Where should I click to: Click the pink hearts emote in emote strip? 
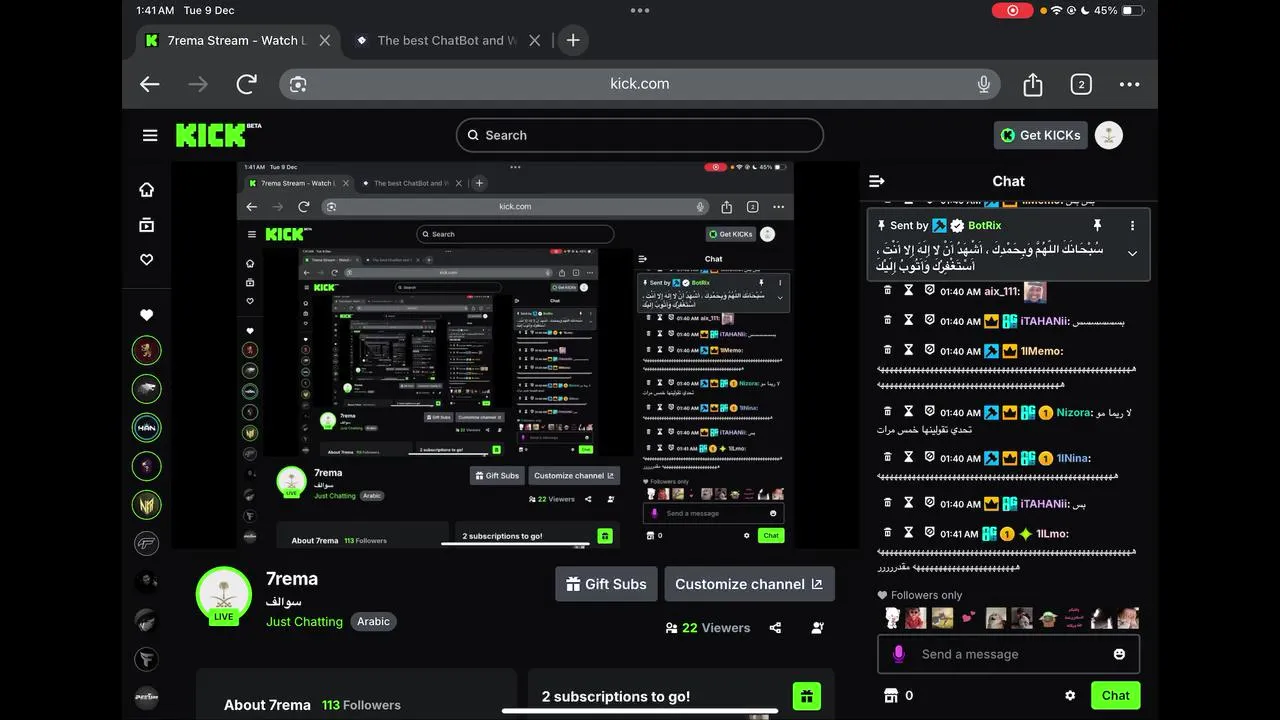[x=968, y=618]
